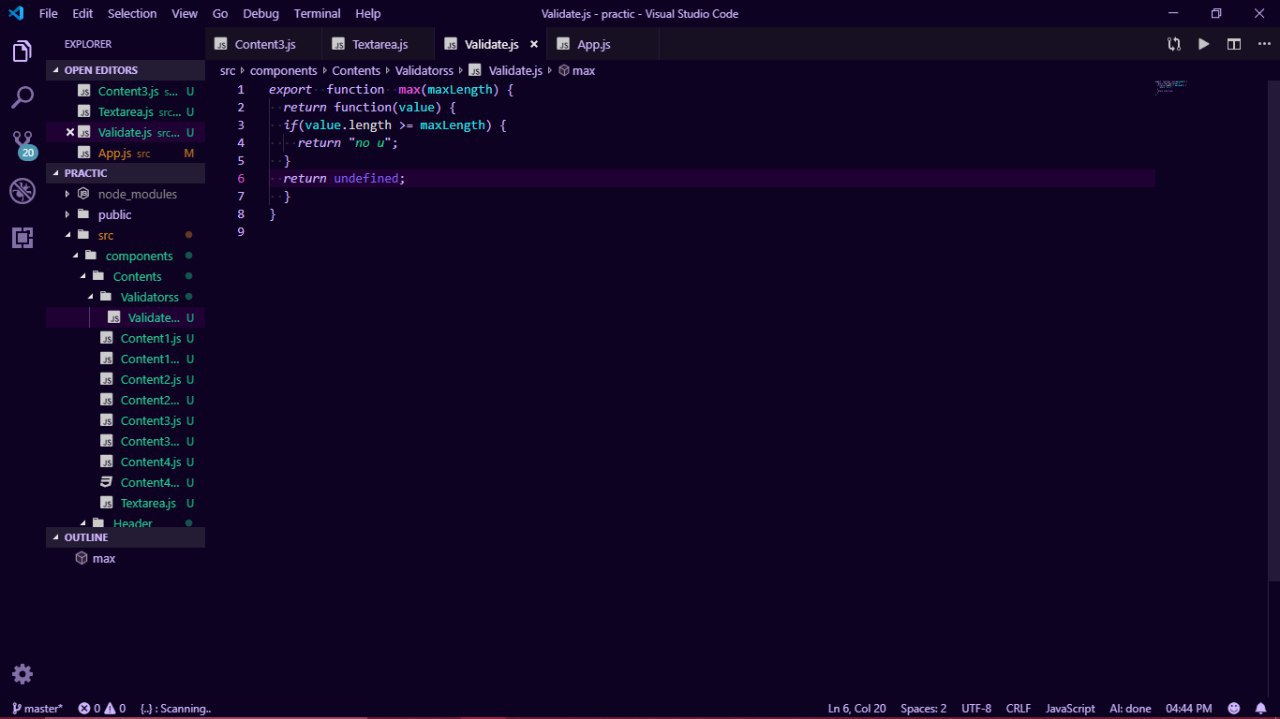Image resolution: width=1280 pixels, height=719 pixels.
Task: Switch to the Content3.js tab
Action: [264, 44]
